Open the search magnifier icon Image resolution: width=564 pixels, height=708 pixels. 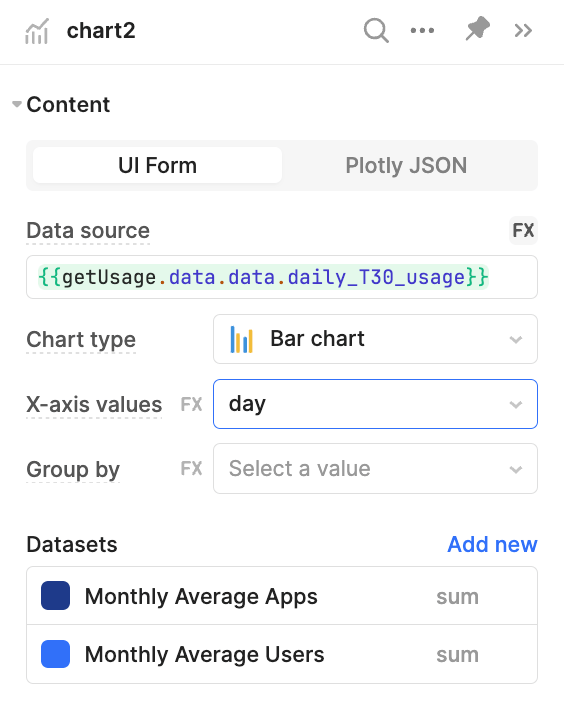click(376, 30)
